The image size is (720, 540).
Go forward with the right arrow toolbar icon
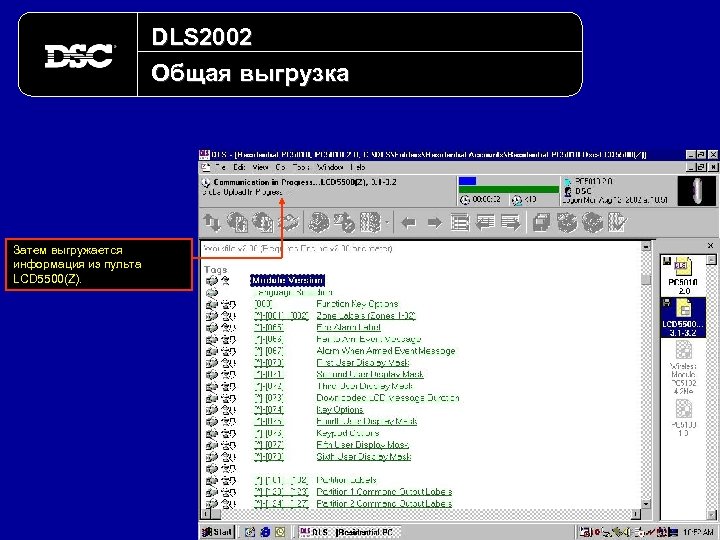click(434, 223)
